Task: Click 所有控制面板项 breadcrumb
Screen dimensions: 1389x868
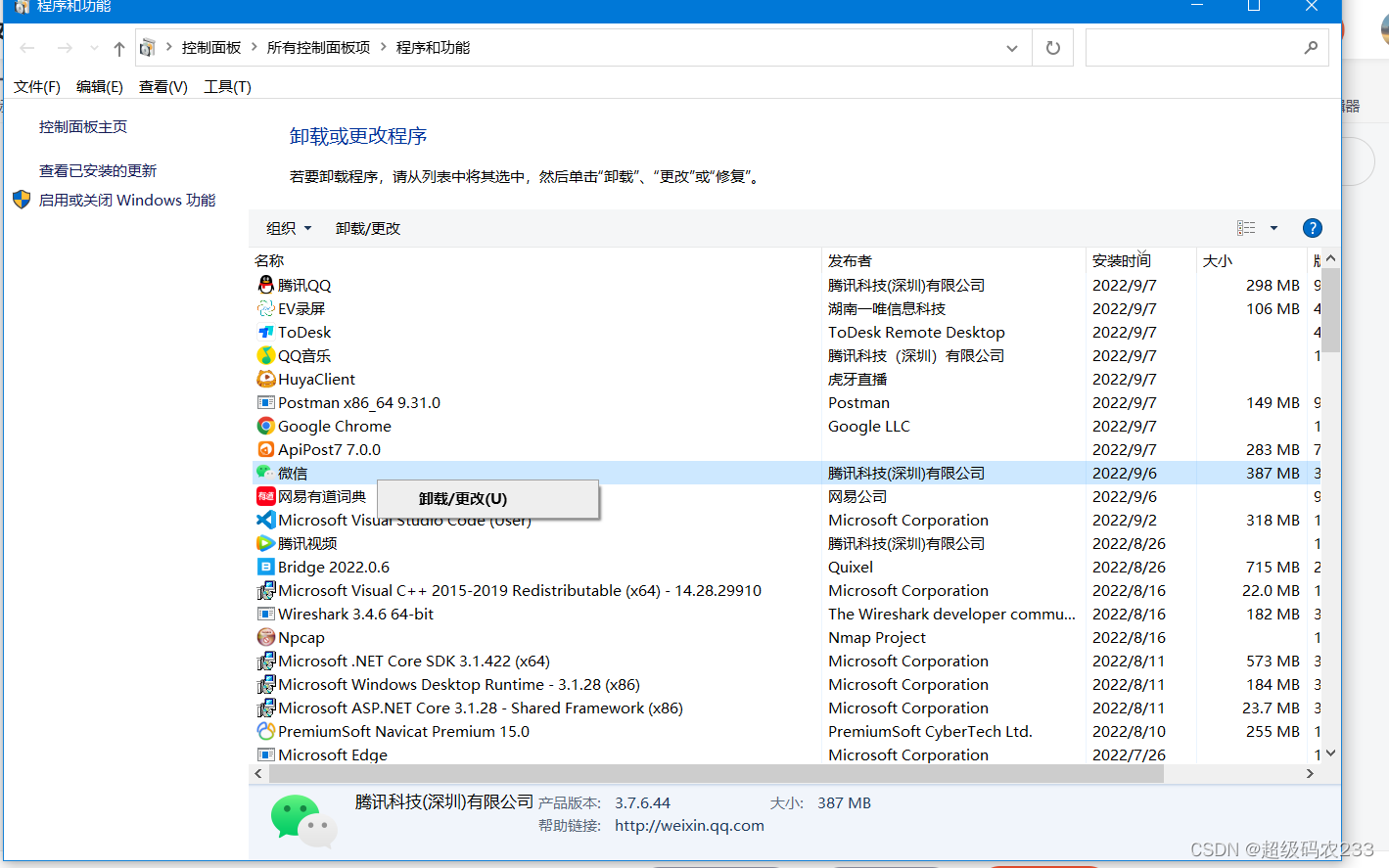Action: click(x=318, y=47)
